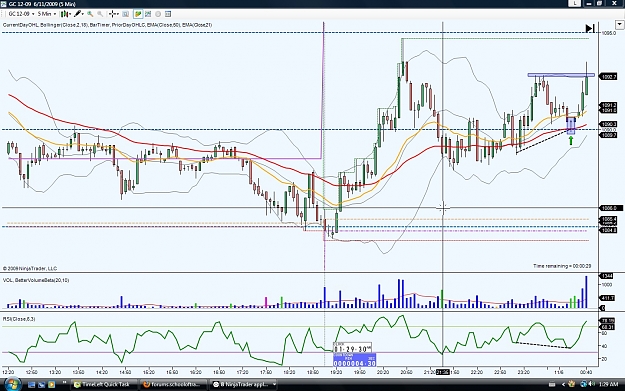
Task: Open the crosshair cursor mode dropdown
Action: click(x=114, y=14)
